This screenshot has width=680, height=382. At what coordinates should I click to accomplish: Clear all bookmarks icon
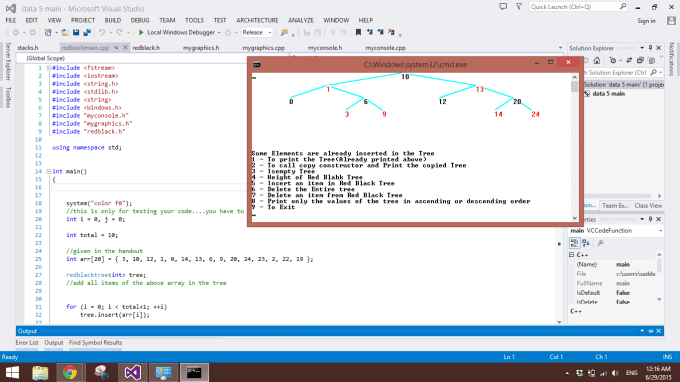tap(391, 33)
